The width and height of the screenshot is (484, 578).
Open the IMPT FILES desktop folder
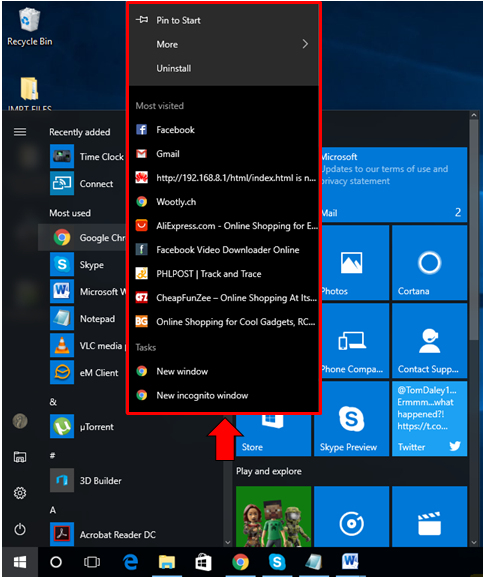29,93
